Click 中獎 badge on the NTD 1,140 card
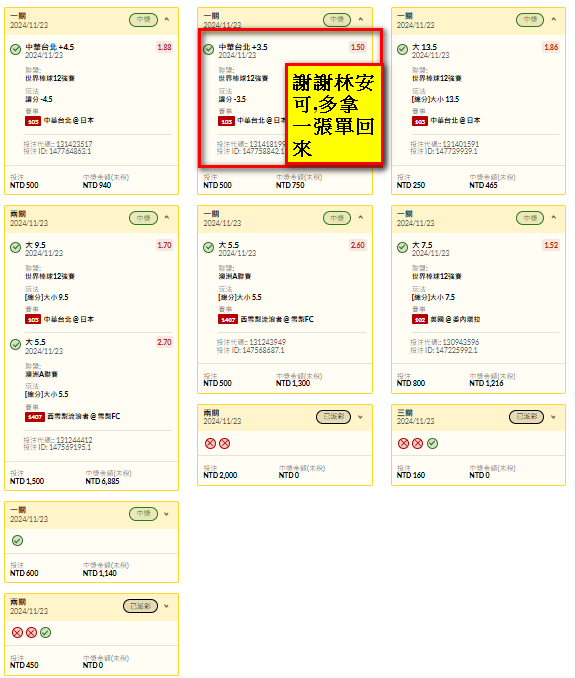This screenshot has height=678, width=576. point(144,514)
